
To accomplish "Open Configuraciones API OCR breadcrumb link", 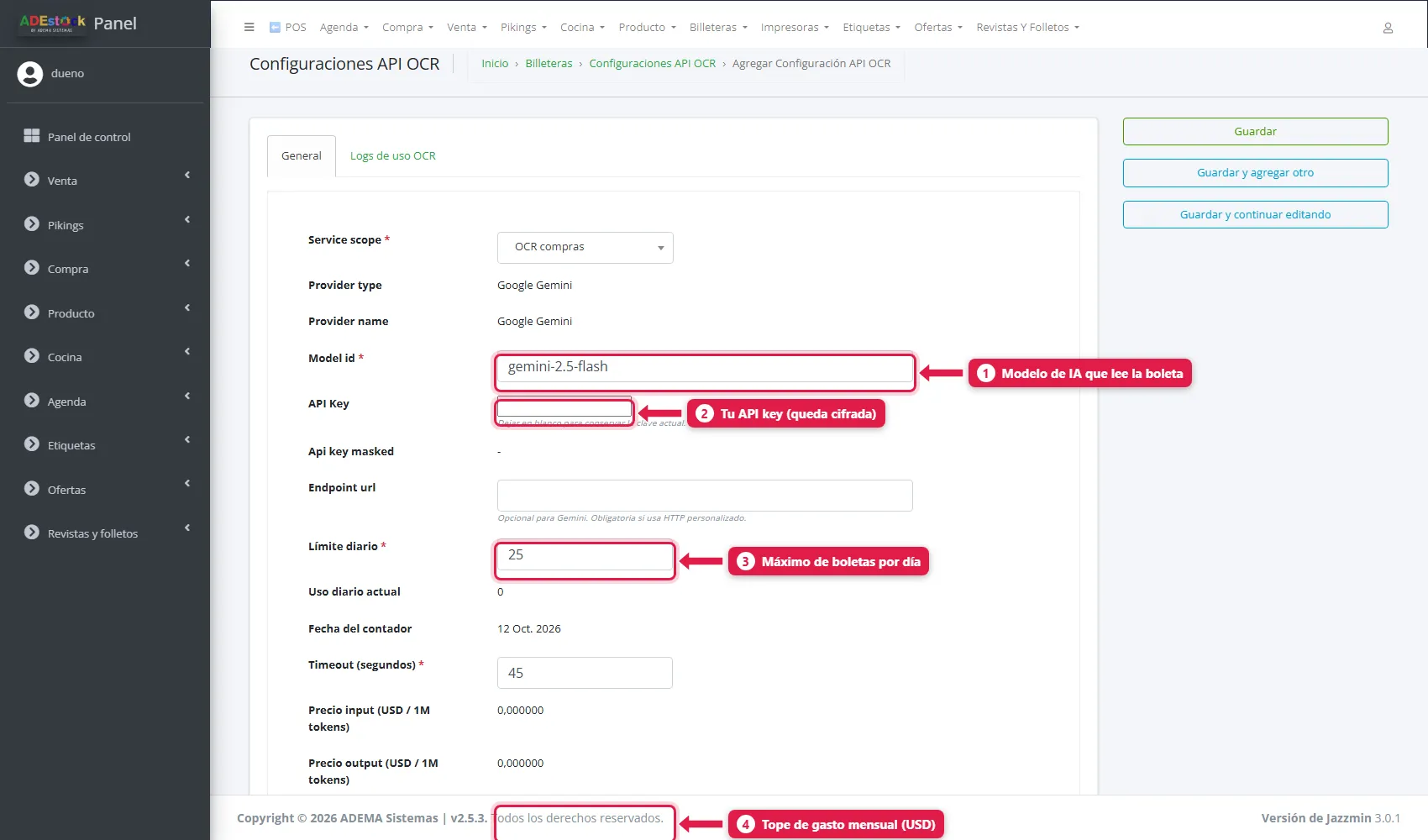I will click(653, 64).
